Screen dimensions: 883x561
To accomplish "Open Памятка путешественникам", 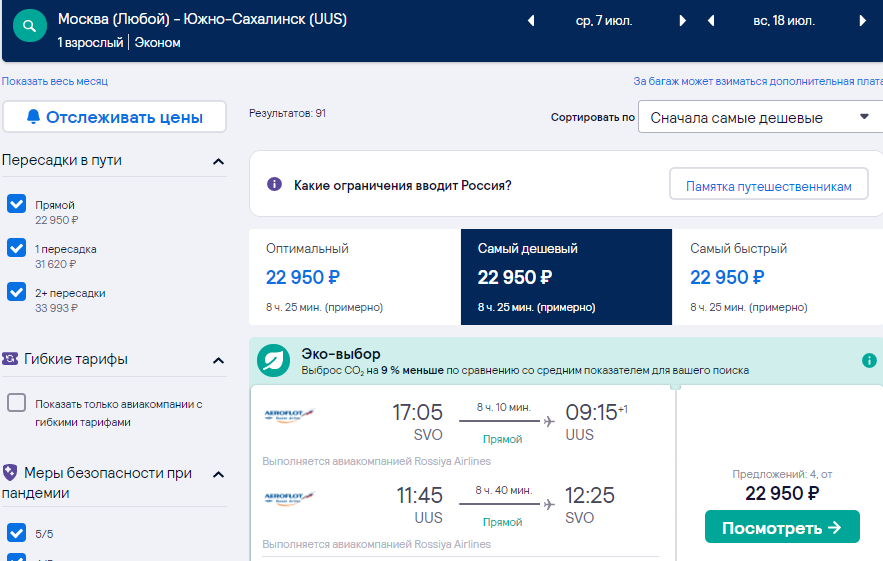I will coord(769,184).
